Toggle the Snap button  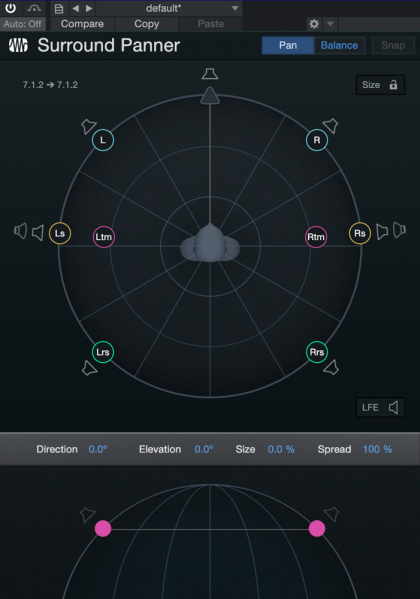click(393, 45)
